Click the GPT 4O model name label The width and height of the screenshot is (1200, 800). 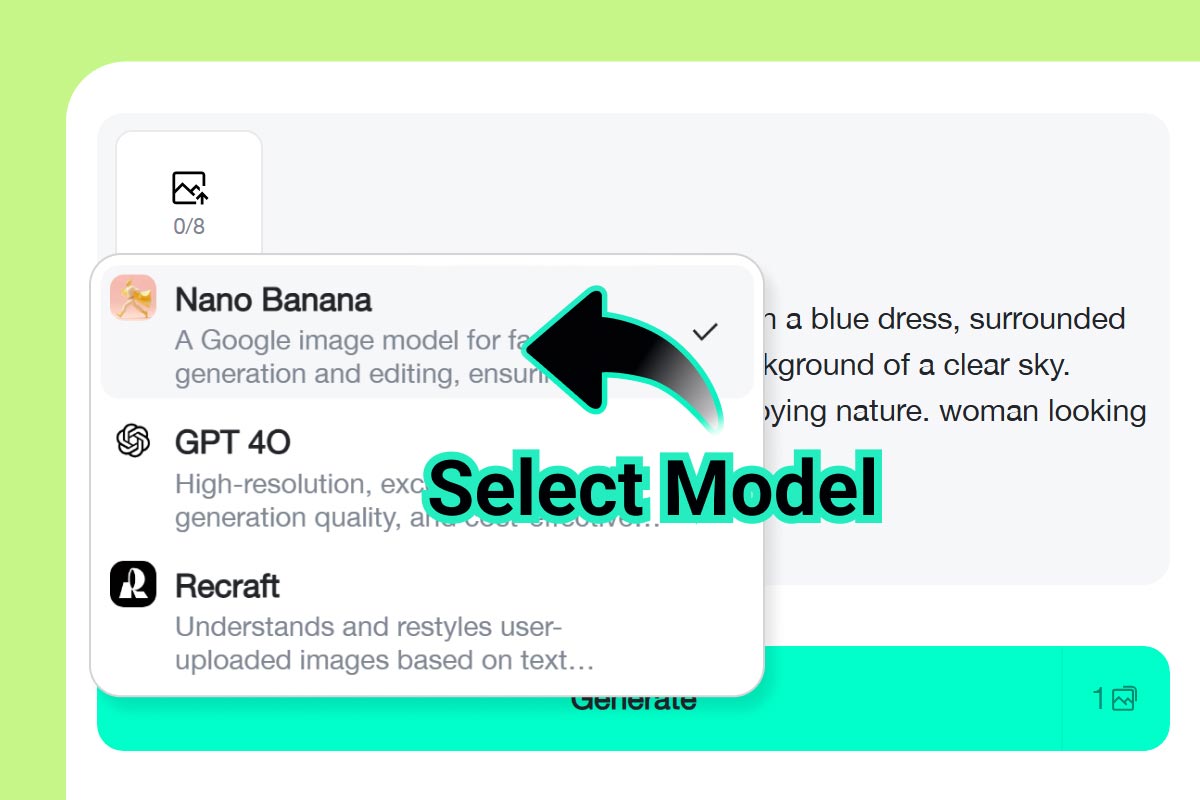point(232,441)
